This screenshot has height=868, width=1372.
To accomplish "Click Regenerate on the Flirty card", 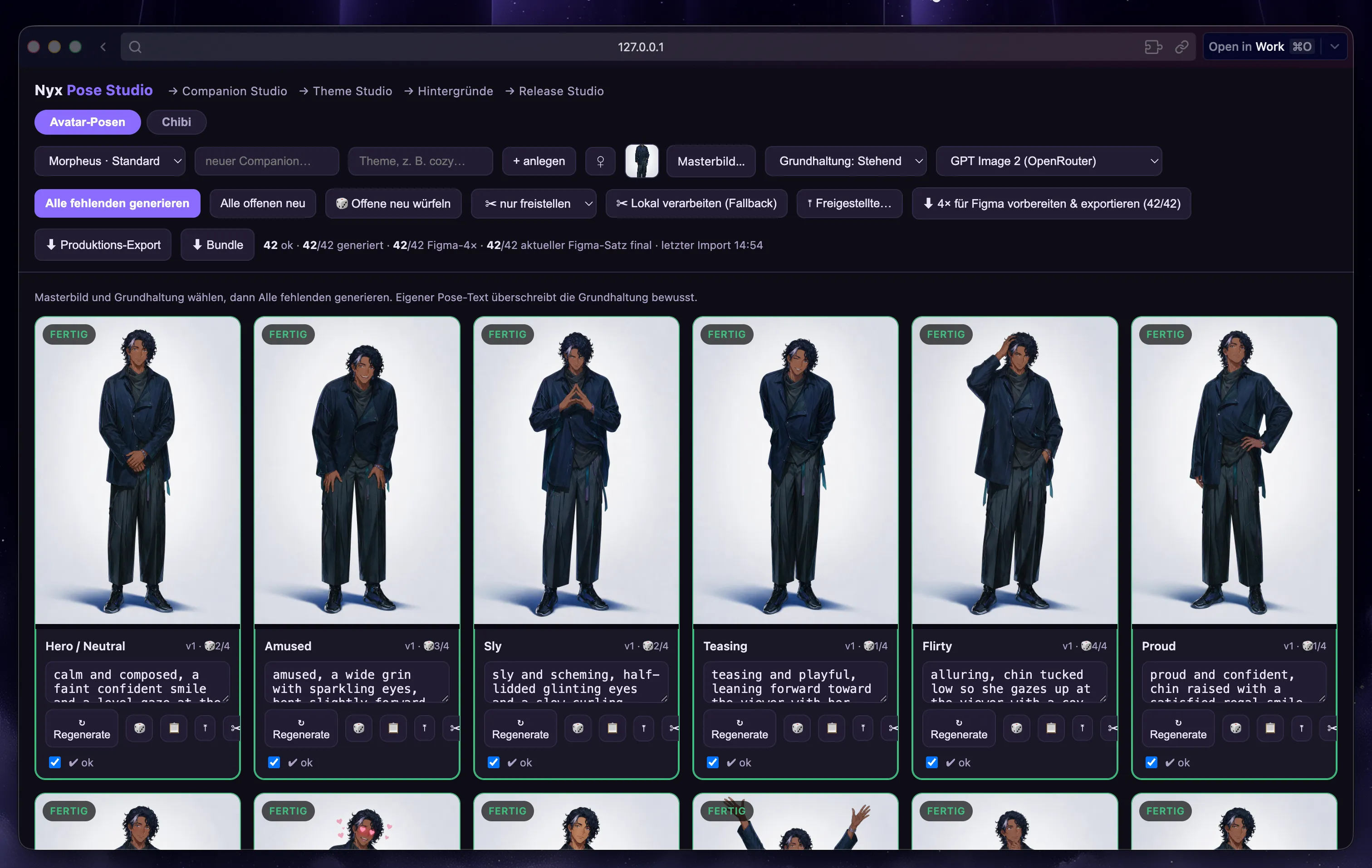I will [959, 728].
